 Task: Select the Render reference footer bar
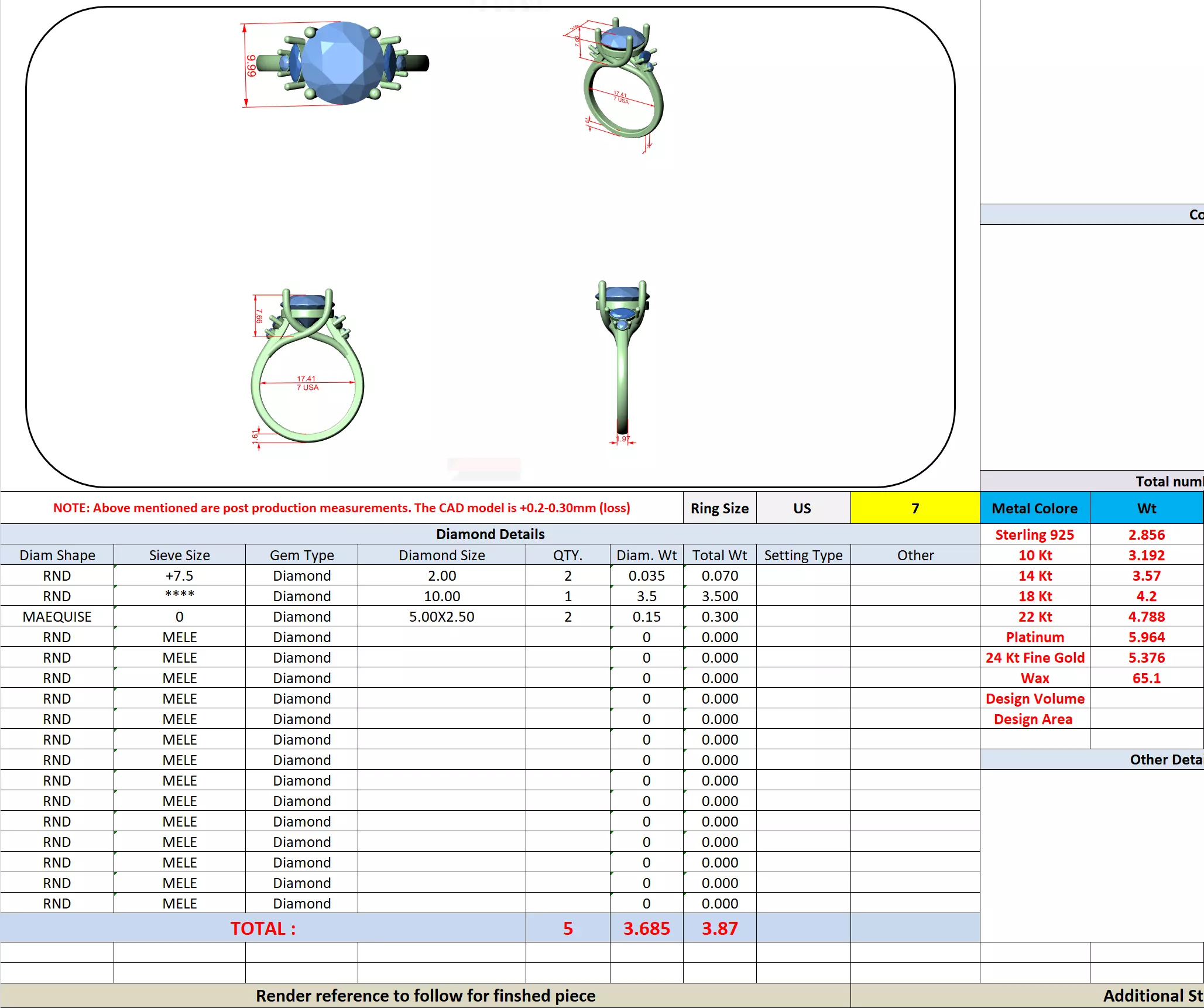coord(425,996)
